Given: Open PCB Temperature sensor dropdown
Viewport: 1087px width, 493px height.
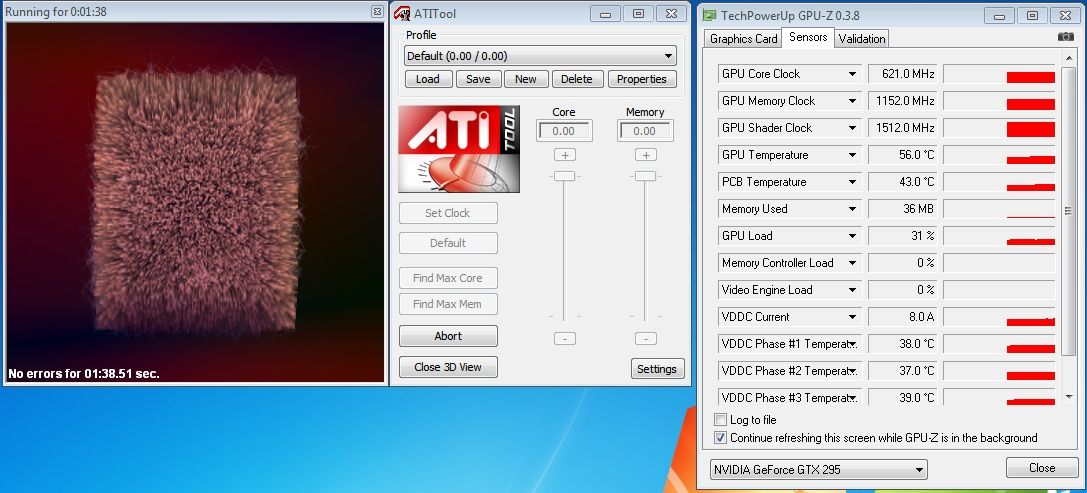Looking at the screenshot, I should point(852,182).
